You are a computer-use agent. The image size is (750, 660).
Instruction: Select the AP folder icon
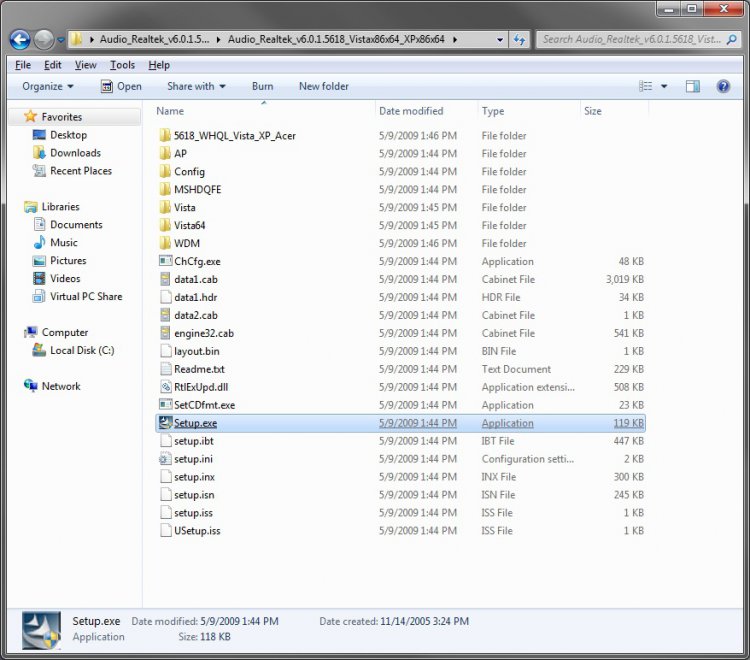click(165, 154)
